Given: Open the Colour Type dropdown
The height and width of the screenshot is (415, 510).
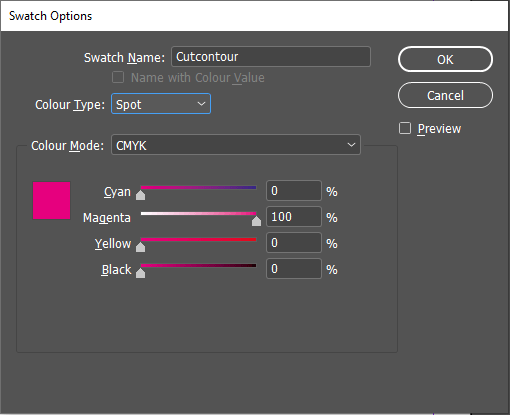Looking at the screenshot, I should click(x=161, y=104).
